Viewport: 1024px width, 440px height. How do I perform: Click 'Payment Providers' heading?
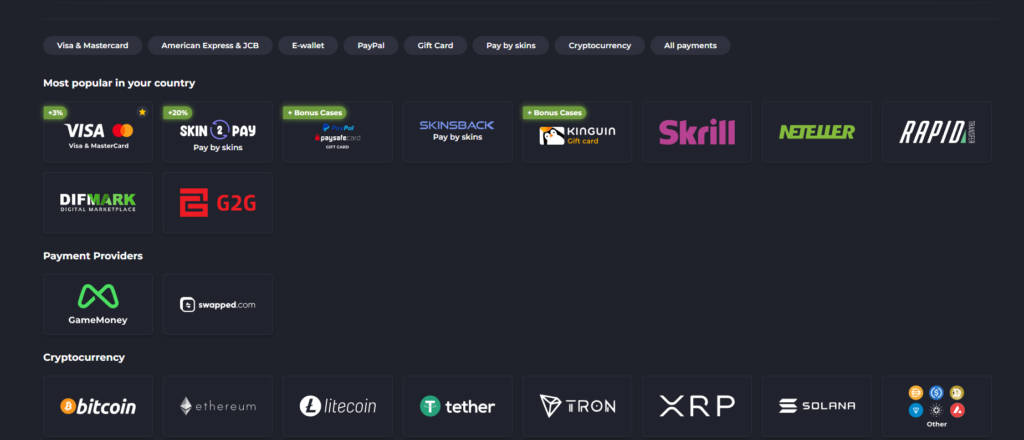(x=93, y=256)
